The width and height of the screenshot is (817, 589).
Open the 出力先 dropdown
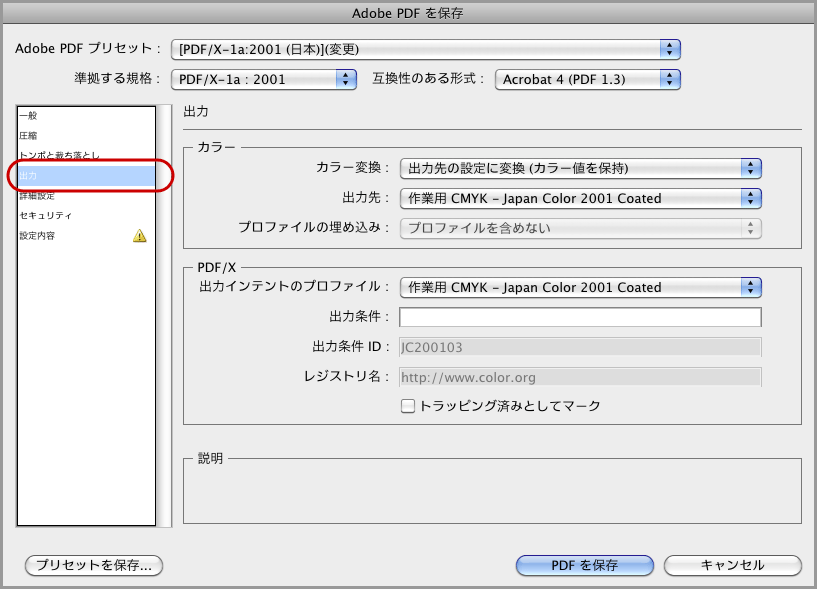pos(580,198)
